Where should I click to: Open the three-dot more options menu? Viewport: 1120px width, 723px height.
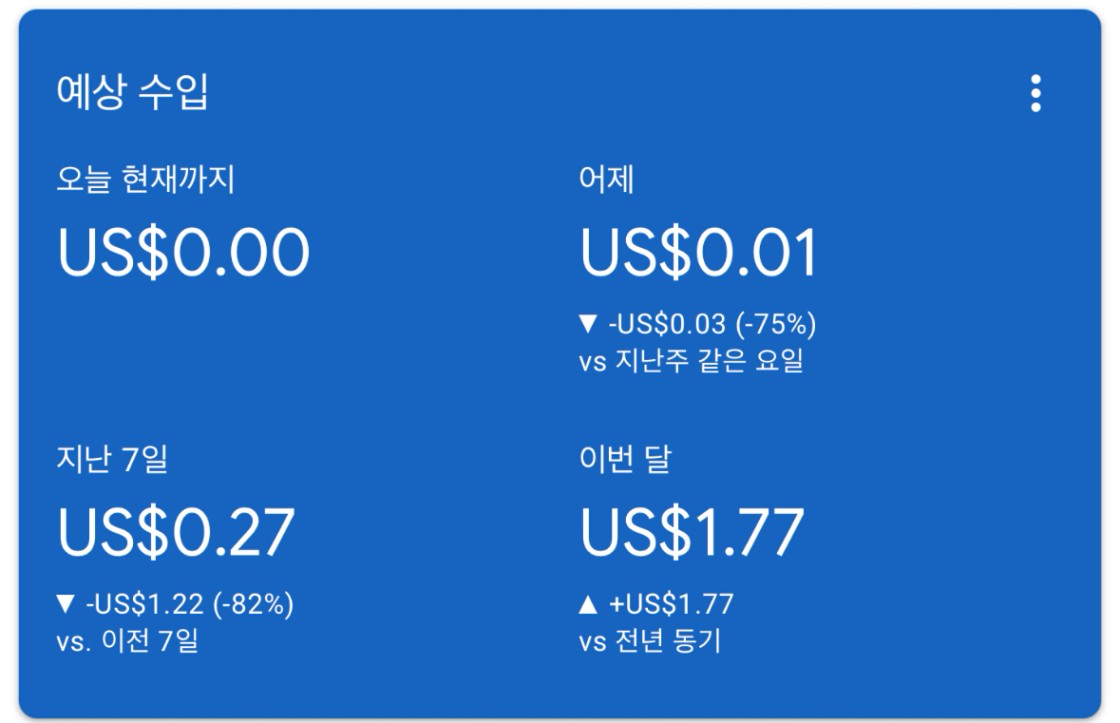coord(1035,93)
